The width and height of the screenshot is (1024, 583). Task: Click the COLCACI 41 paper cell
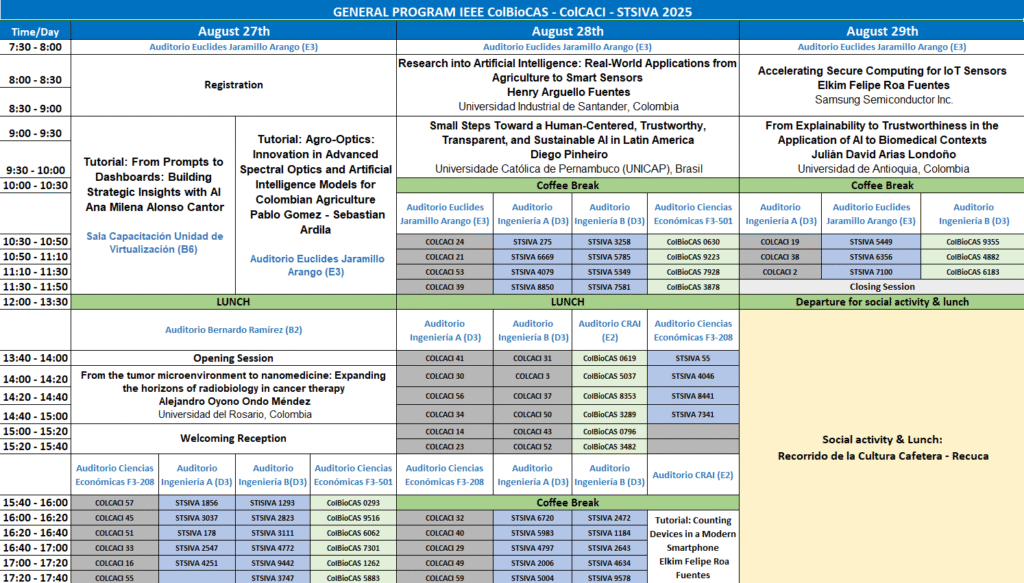(x=445, y=358)
